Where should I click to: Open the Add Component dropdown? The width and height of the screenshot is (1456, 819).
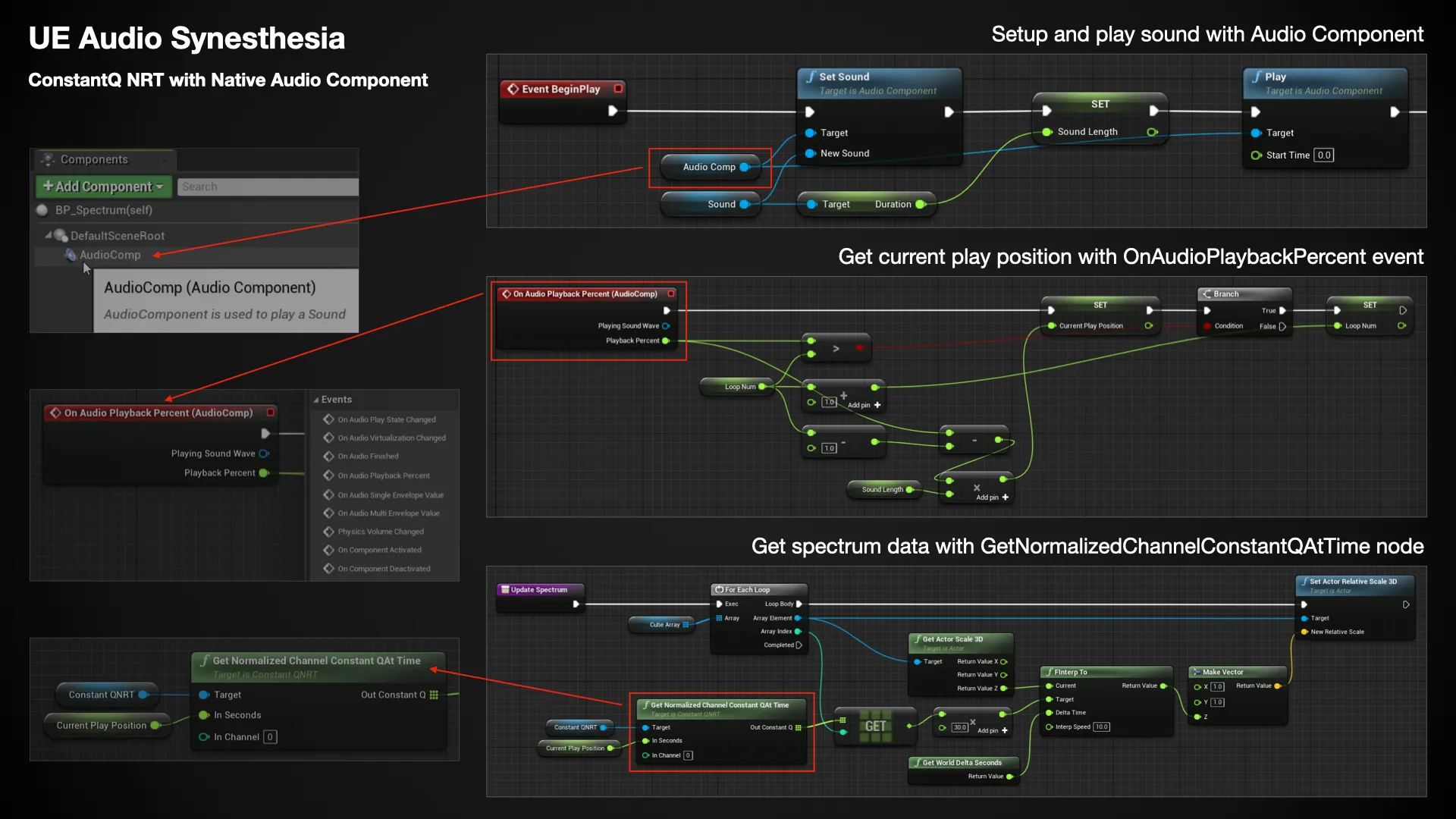coord(102,187)
